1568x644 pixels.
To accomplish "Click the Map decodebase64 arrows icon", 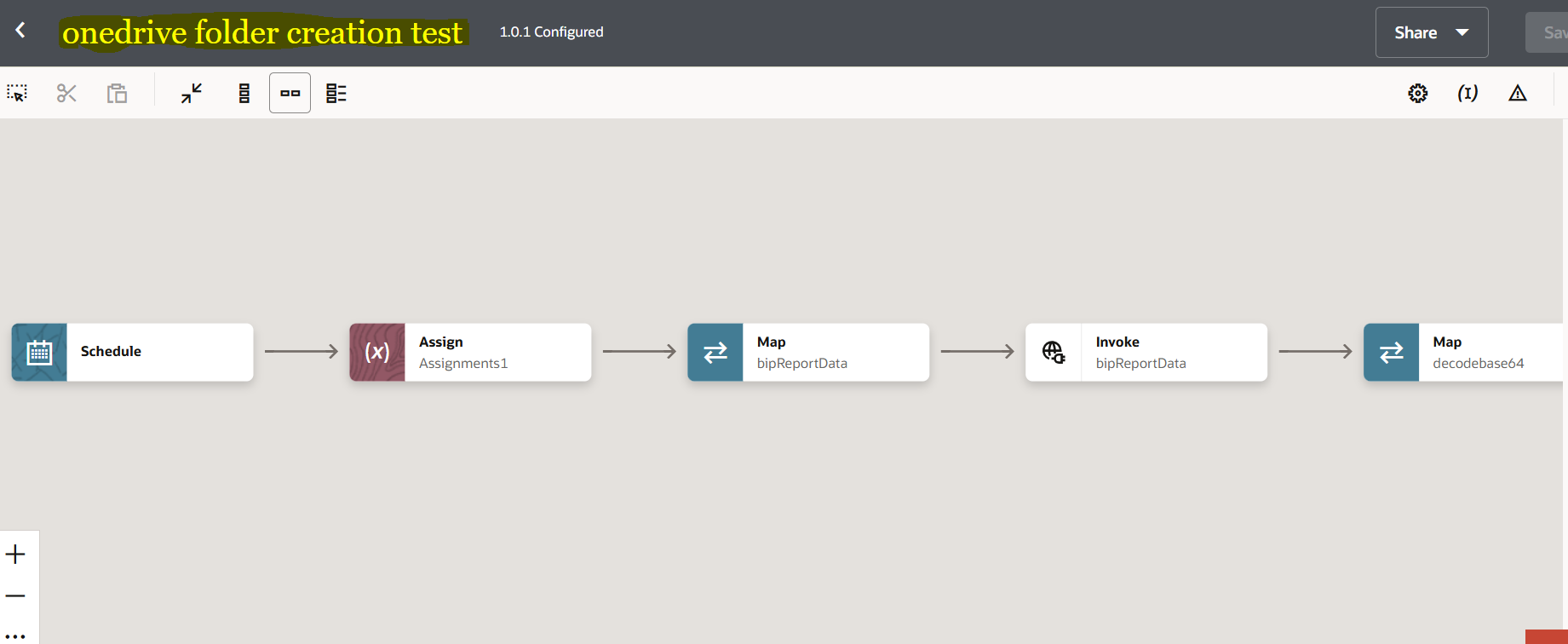I will [x=1392, y=352].
